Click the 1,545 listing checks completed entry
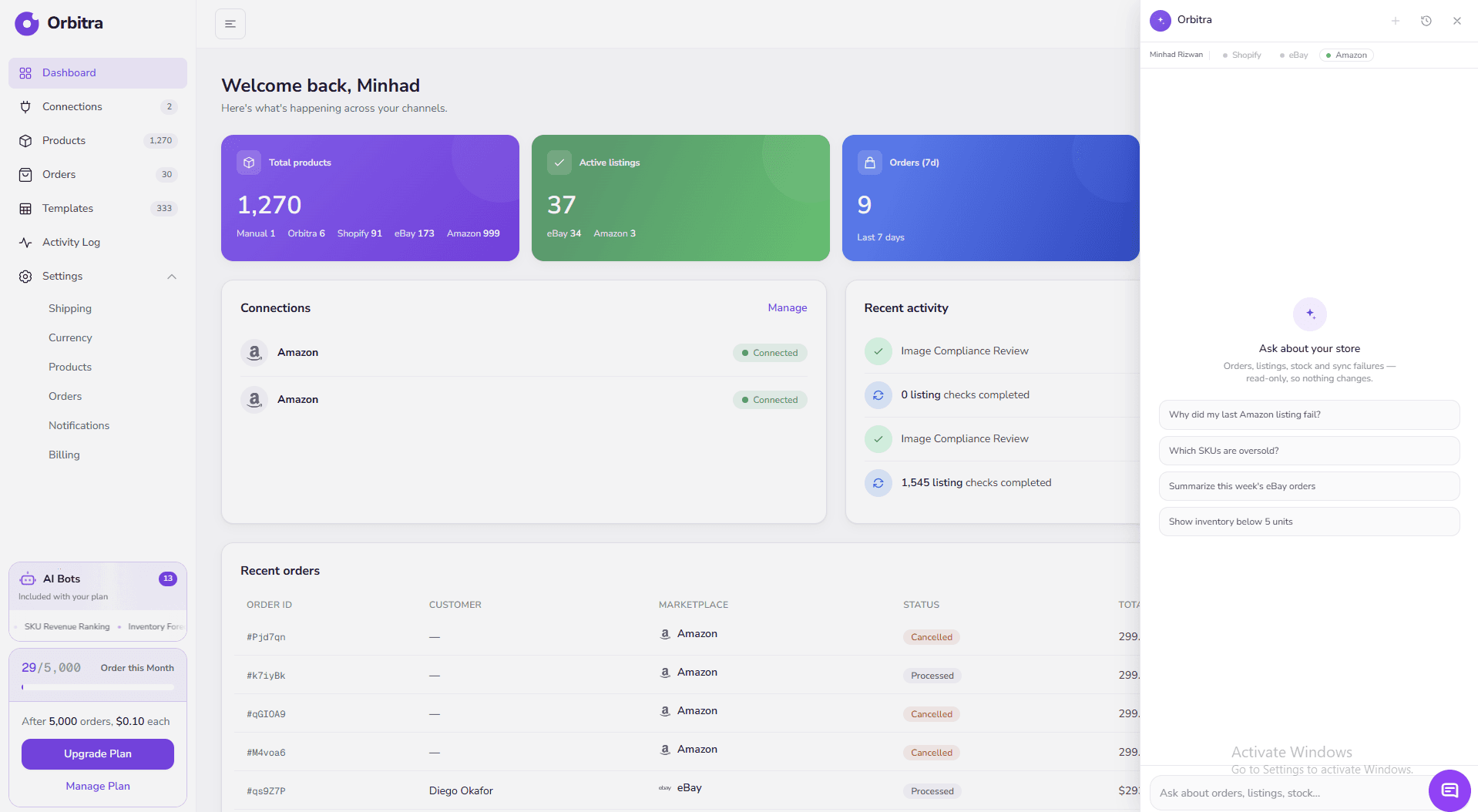1478x812 pixels. [x=976, y=482]
